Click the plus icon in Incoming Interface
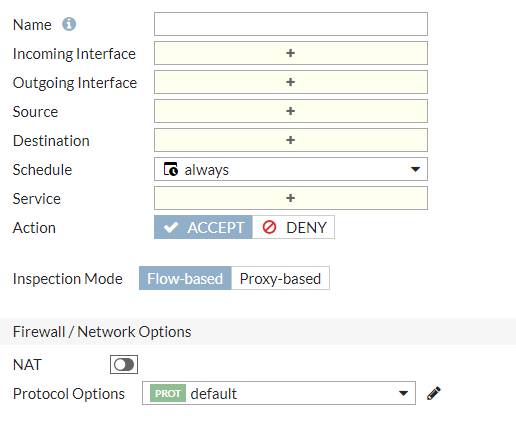 point(290,53)
